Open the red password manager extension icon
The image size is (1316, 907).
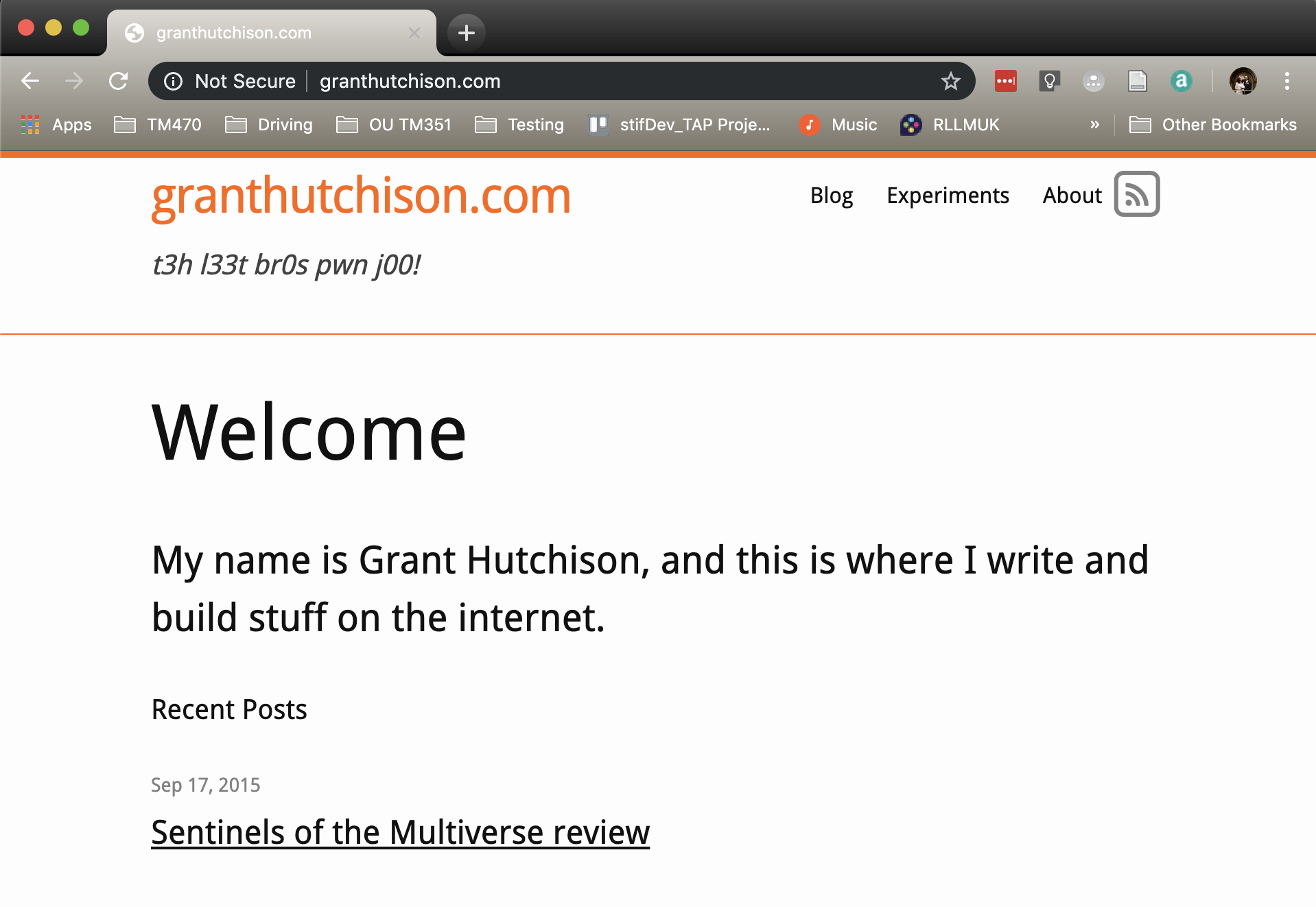pos(1006,81)
